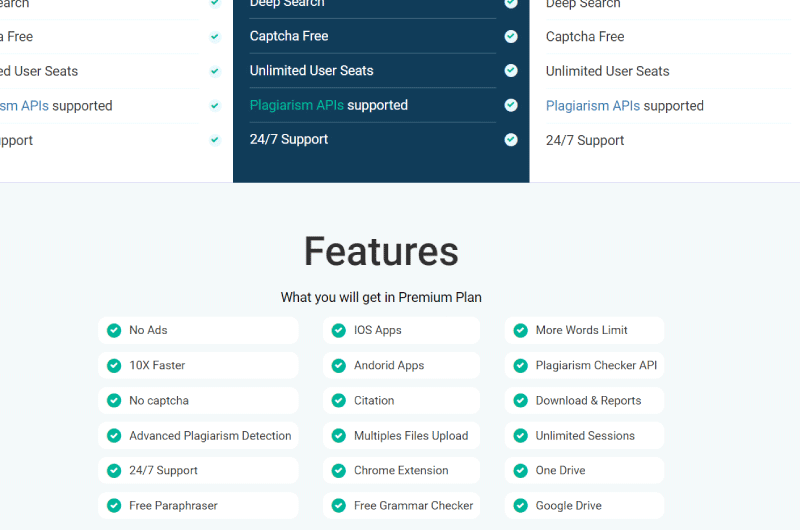Click the Features heading

[381, 251]
